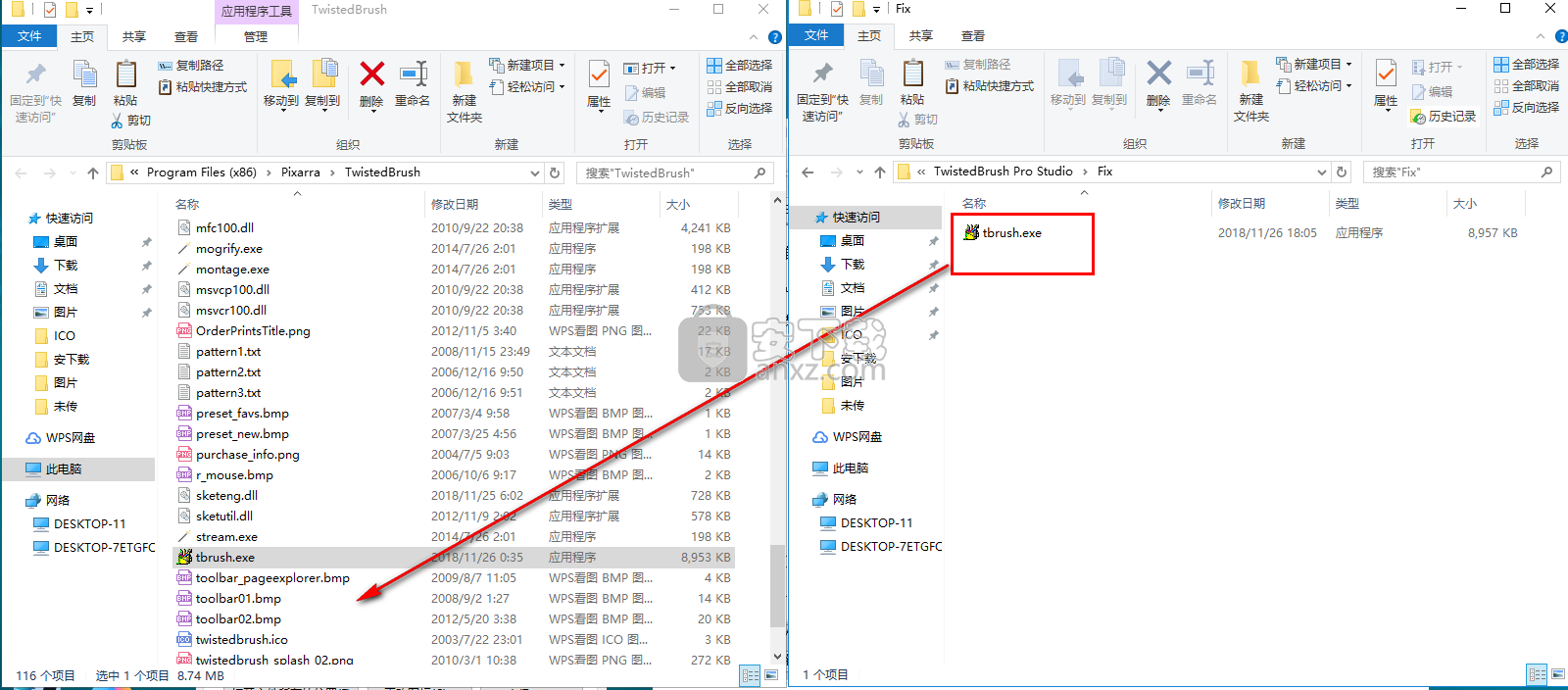The width and height of the screenshot is (1568, 690).
Task: Click TwistedBrush Pro Studio breadcrumb in Fix window
Action: [x=1004, y=172]
